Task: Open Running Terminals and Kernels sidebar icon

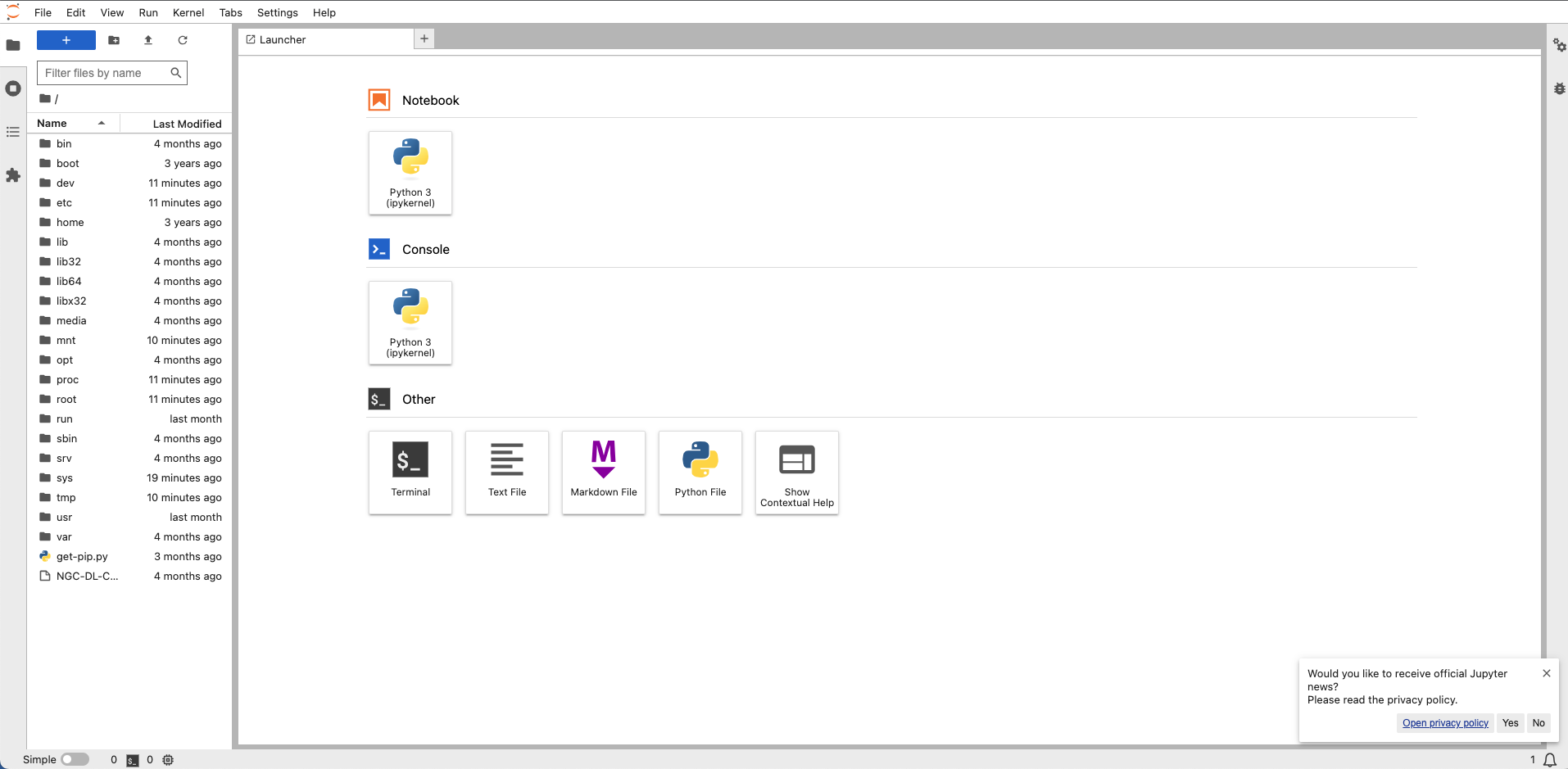Action: coord(13,88)
